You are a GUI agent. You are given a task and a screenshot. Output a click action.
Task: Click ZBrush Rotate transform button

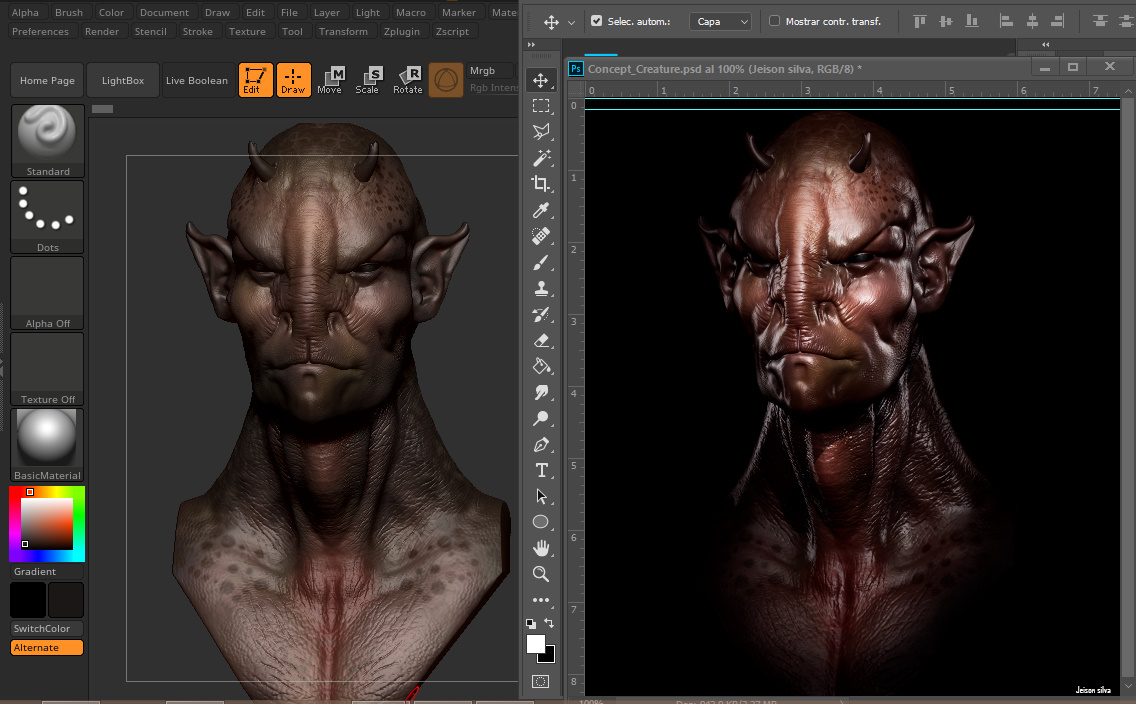point(407,80)
